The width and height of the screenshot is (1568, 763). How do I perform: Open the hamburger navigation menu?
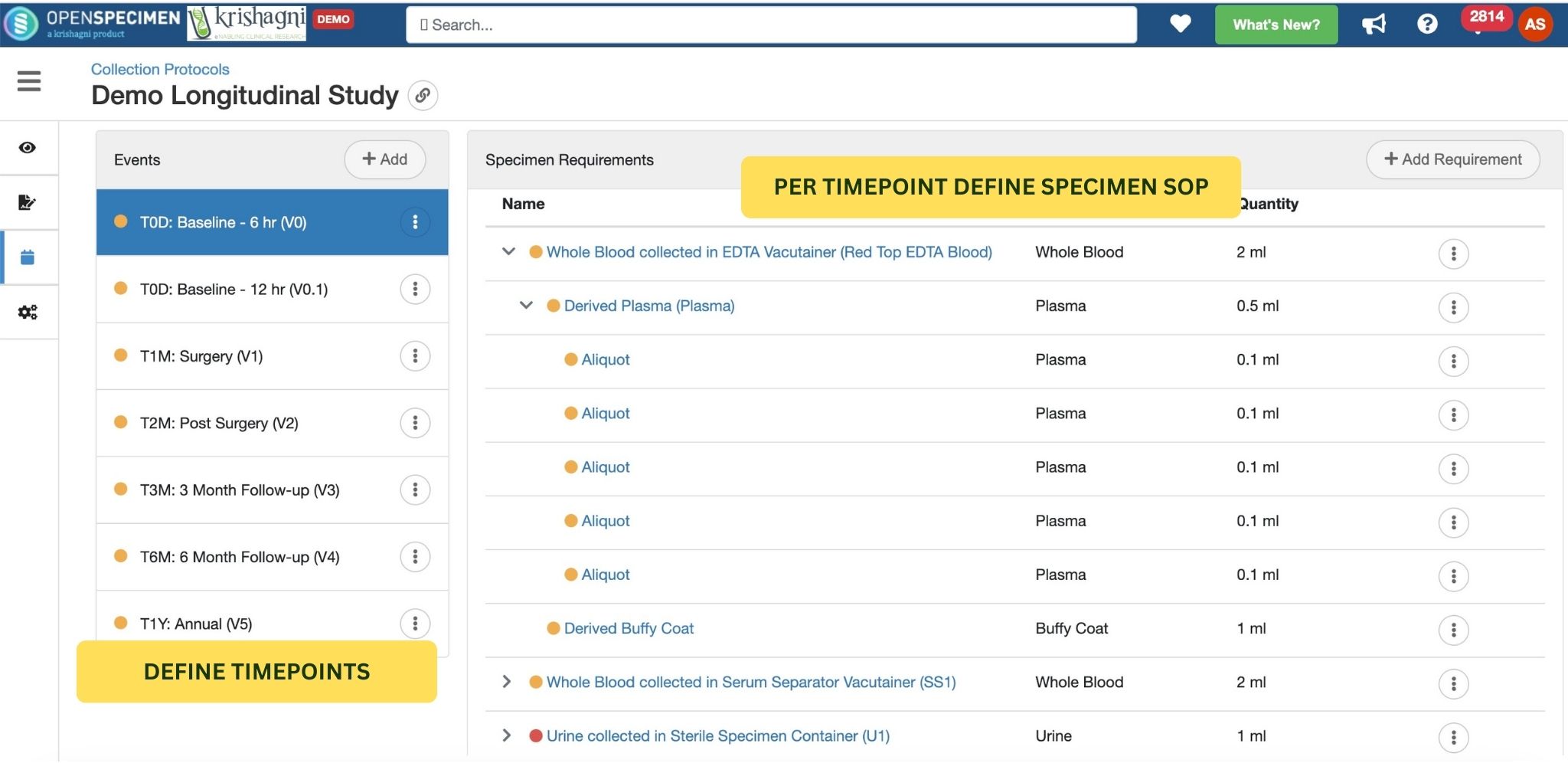(x=28, y=81)
